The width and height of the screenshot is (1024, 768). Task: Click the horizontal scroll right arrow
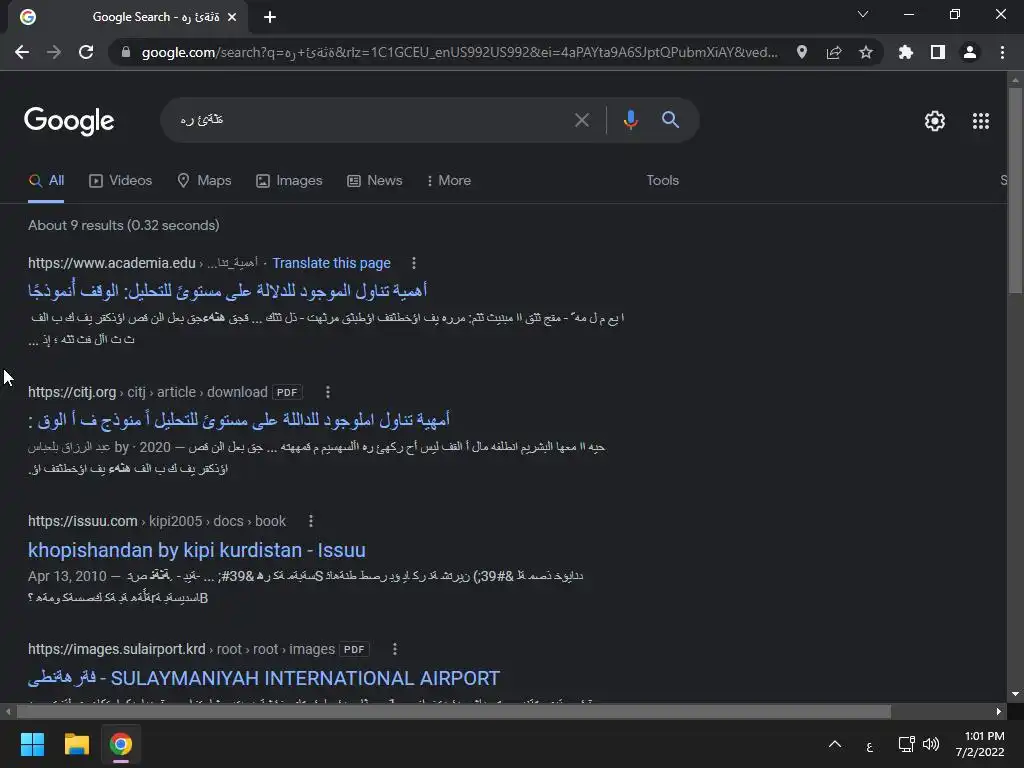click(x=999, y=711)
